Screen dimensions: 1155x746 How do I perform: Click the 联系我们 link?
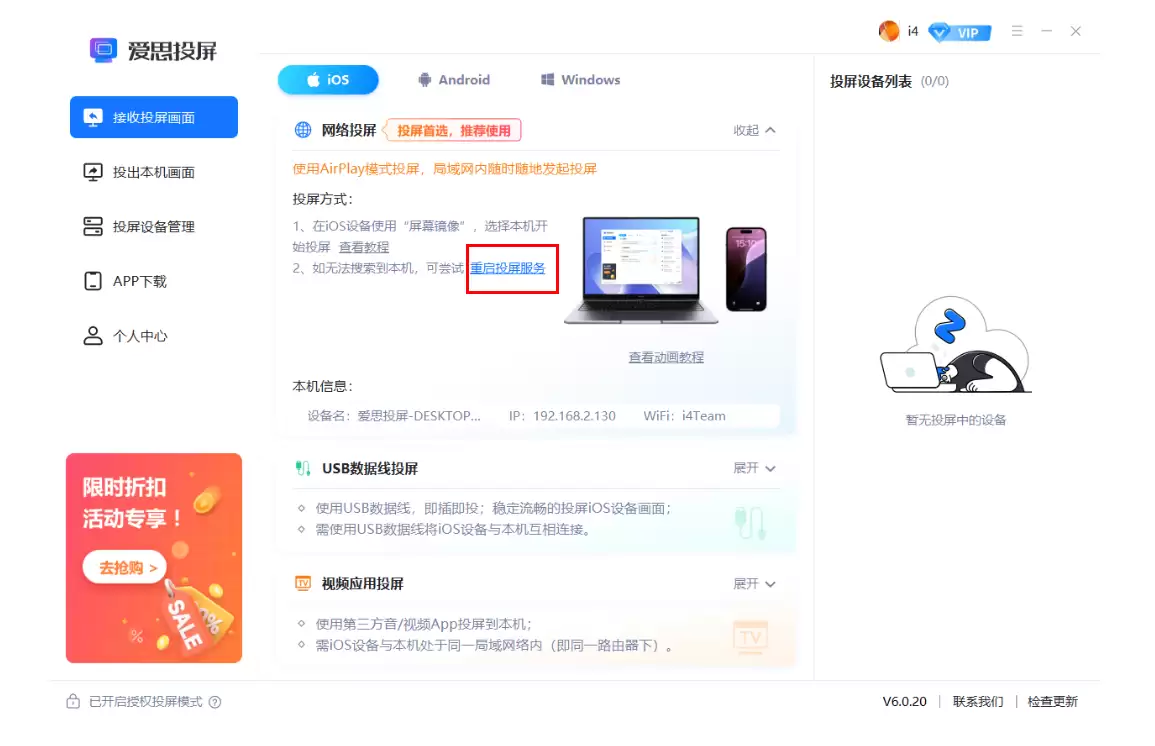[x=977, y=702]
